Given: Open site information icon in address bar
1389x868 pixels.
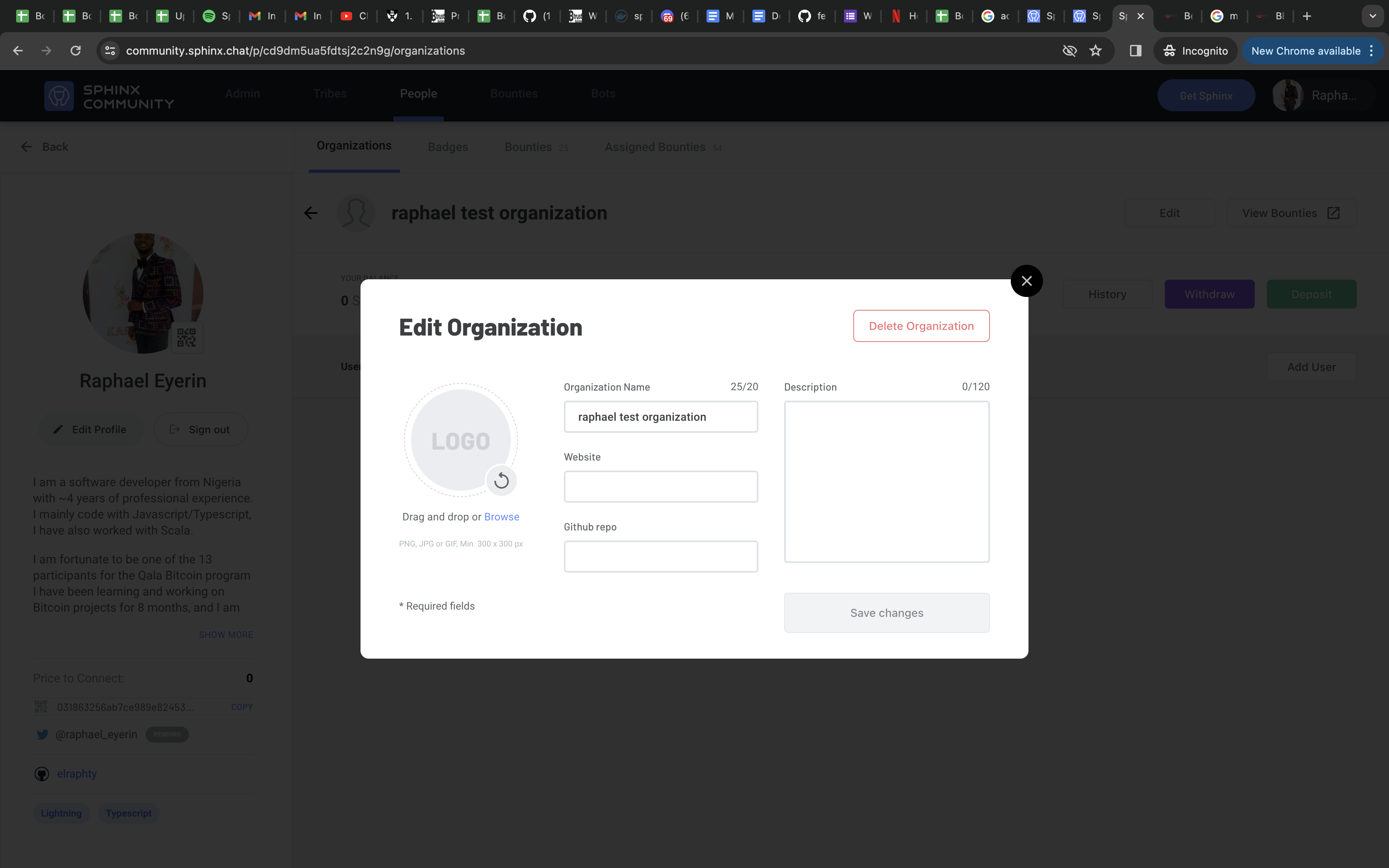Looking at the screenshot, I should [110, 51].
